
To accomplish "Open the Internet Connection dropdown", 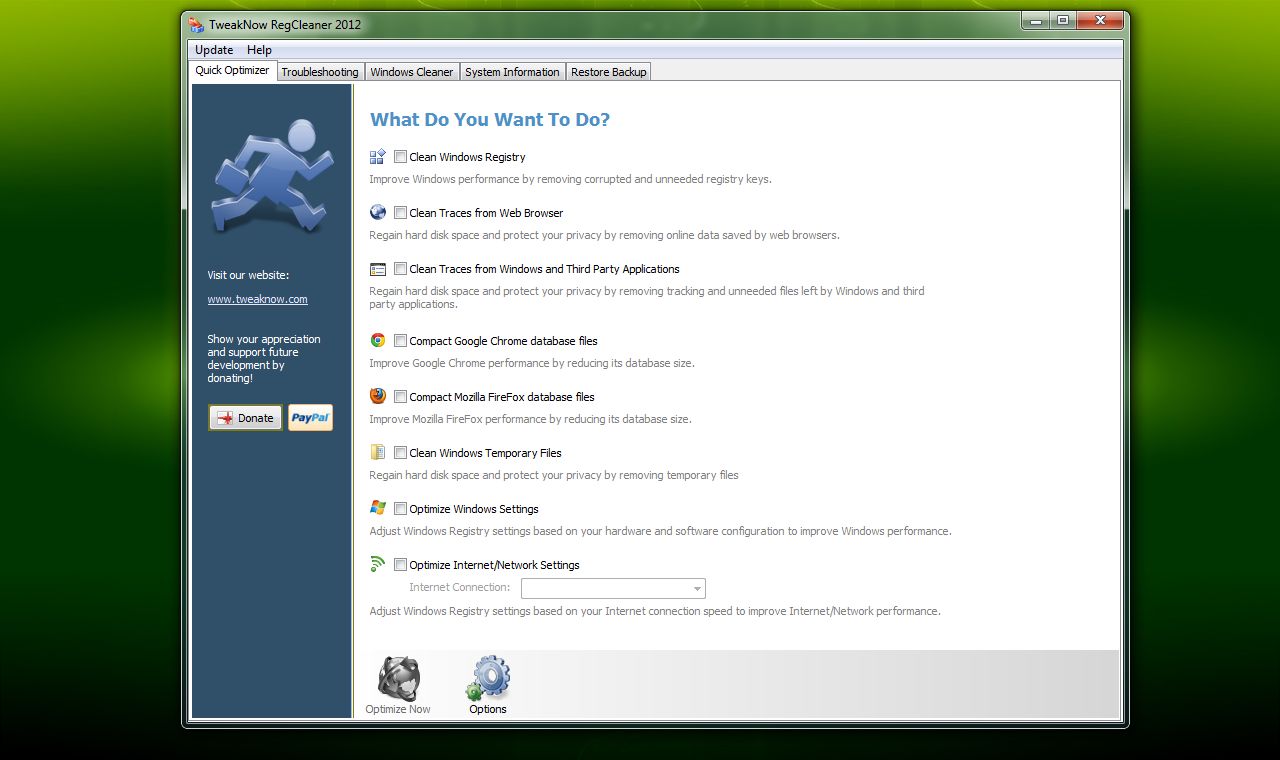I will coord(697,588).
